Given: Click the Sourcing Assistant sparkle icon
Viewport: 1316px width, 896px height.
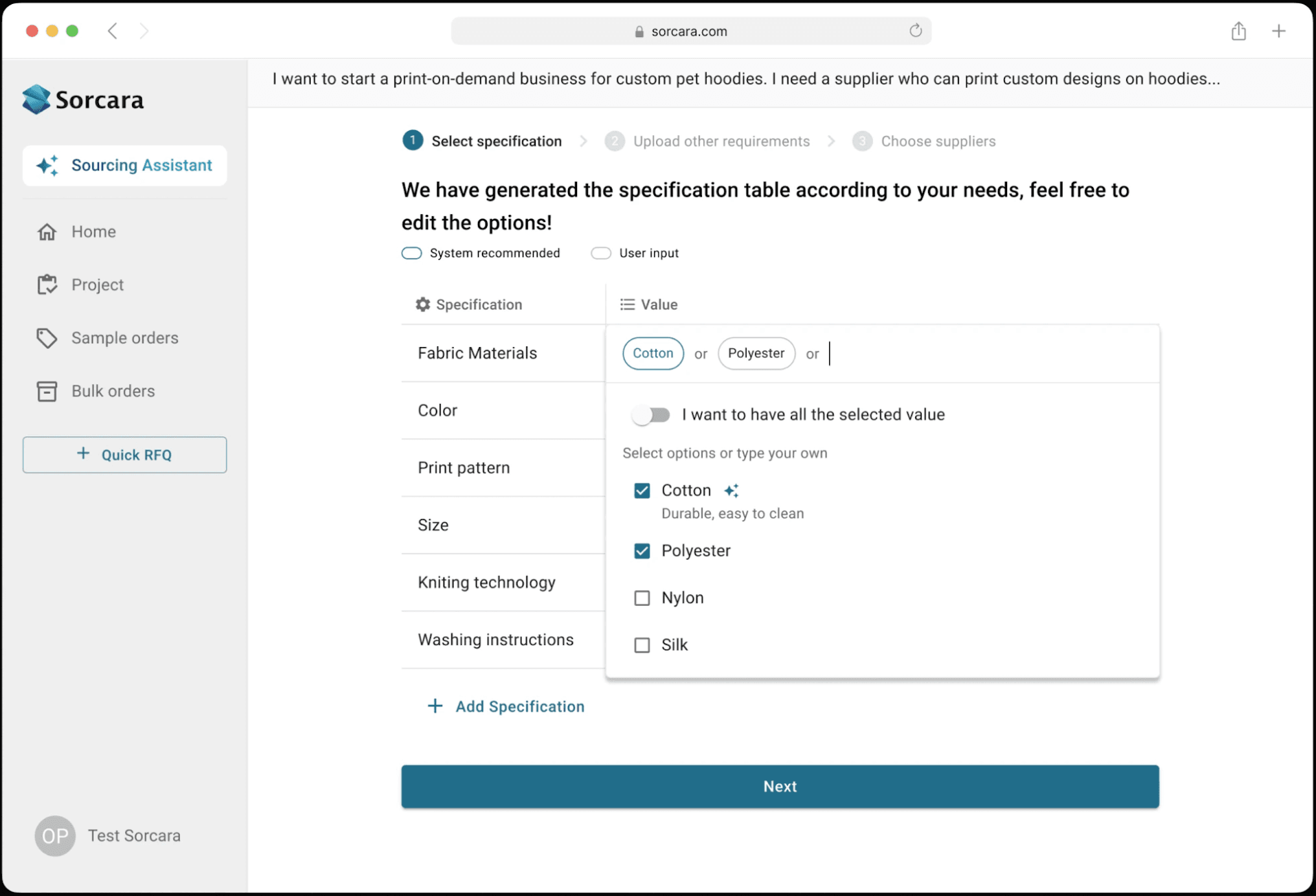Looking at the screenshot, I should pos(47,166).
